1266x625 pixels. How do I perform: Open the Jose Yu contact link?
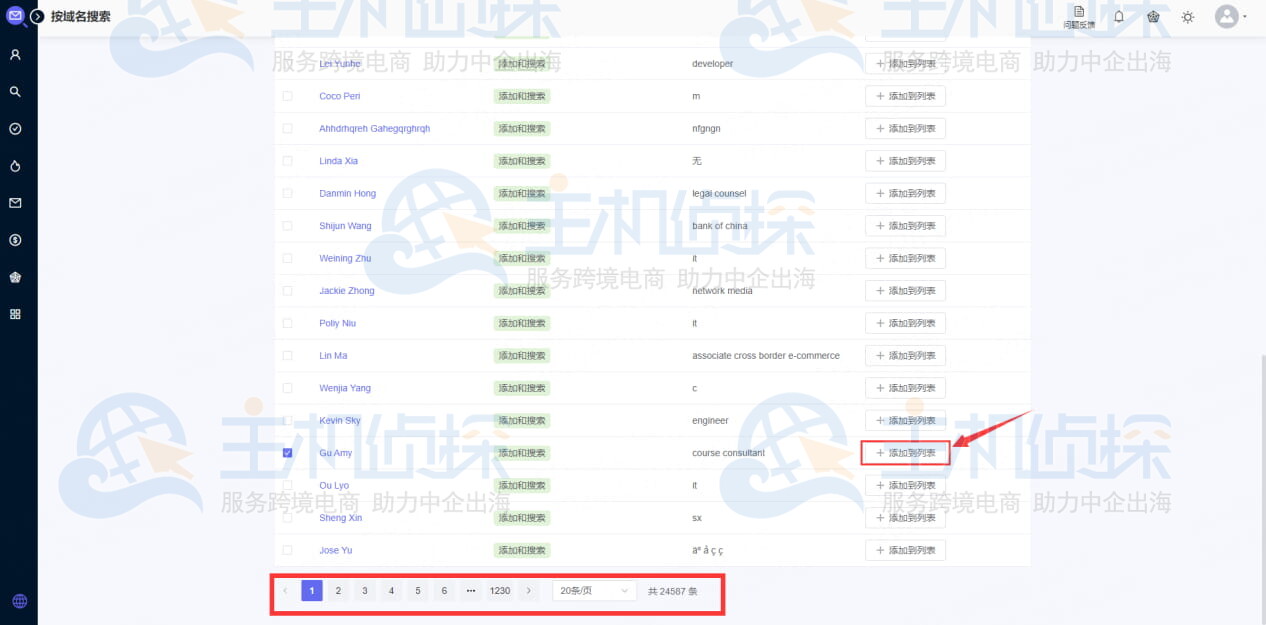[x=338, y=549]
